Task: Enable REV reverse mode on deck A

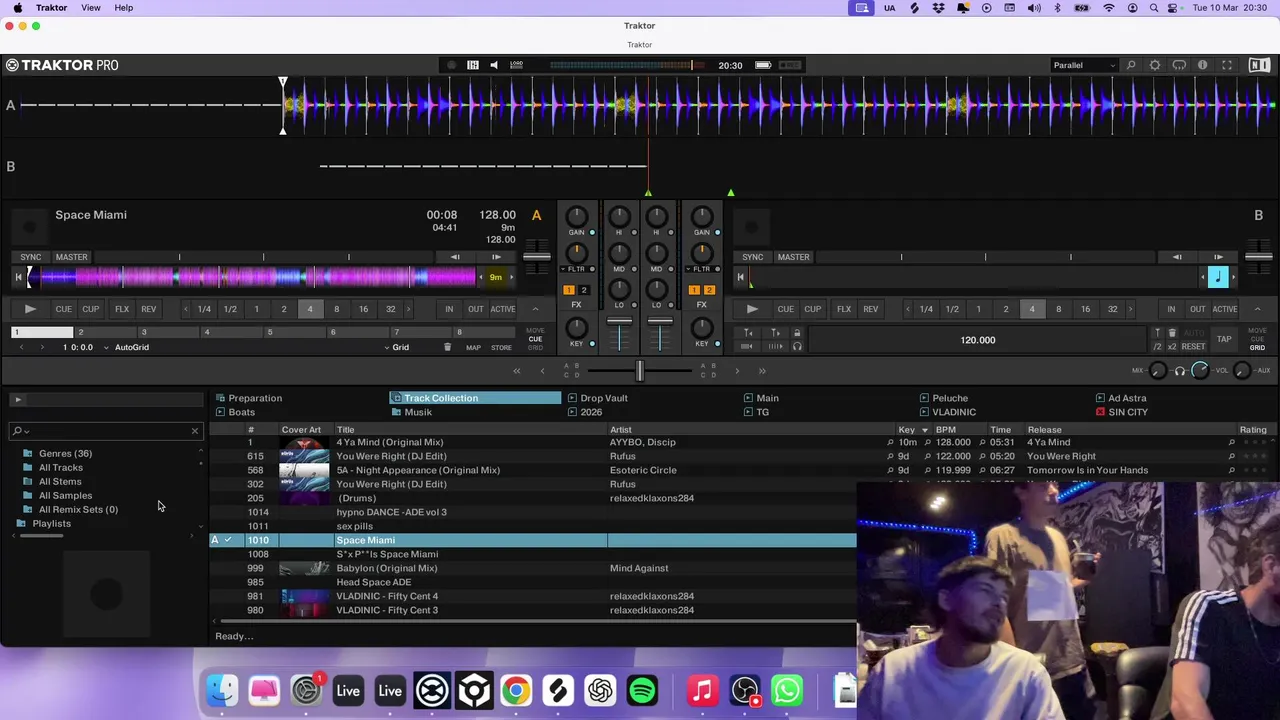Action: point(148,309)
